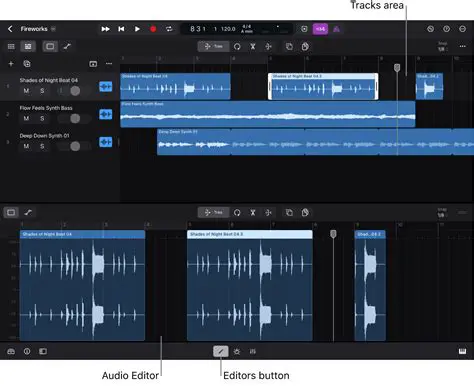Image resolution: width=474 pixels, height=386 pixels.
Task: Open the Snap value menu in tracks area
Action: pyautogui.click(x=442, y=47)
